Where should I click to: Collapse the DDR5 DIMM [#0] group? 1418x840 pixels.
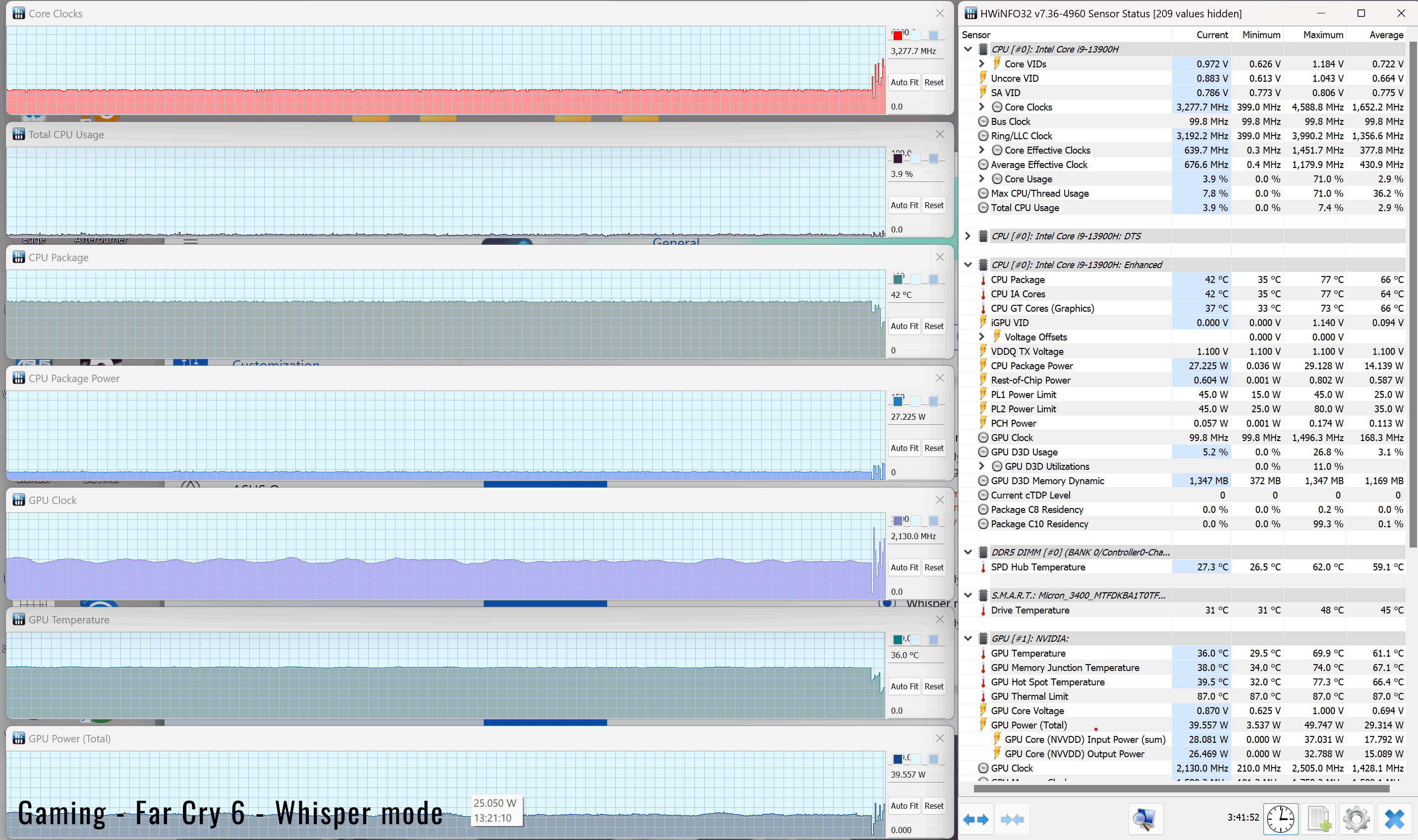coord(968,553)
